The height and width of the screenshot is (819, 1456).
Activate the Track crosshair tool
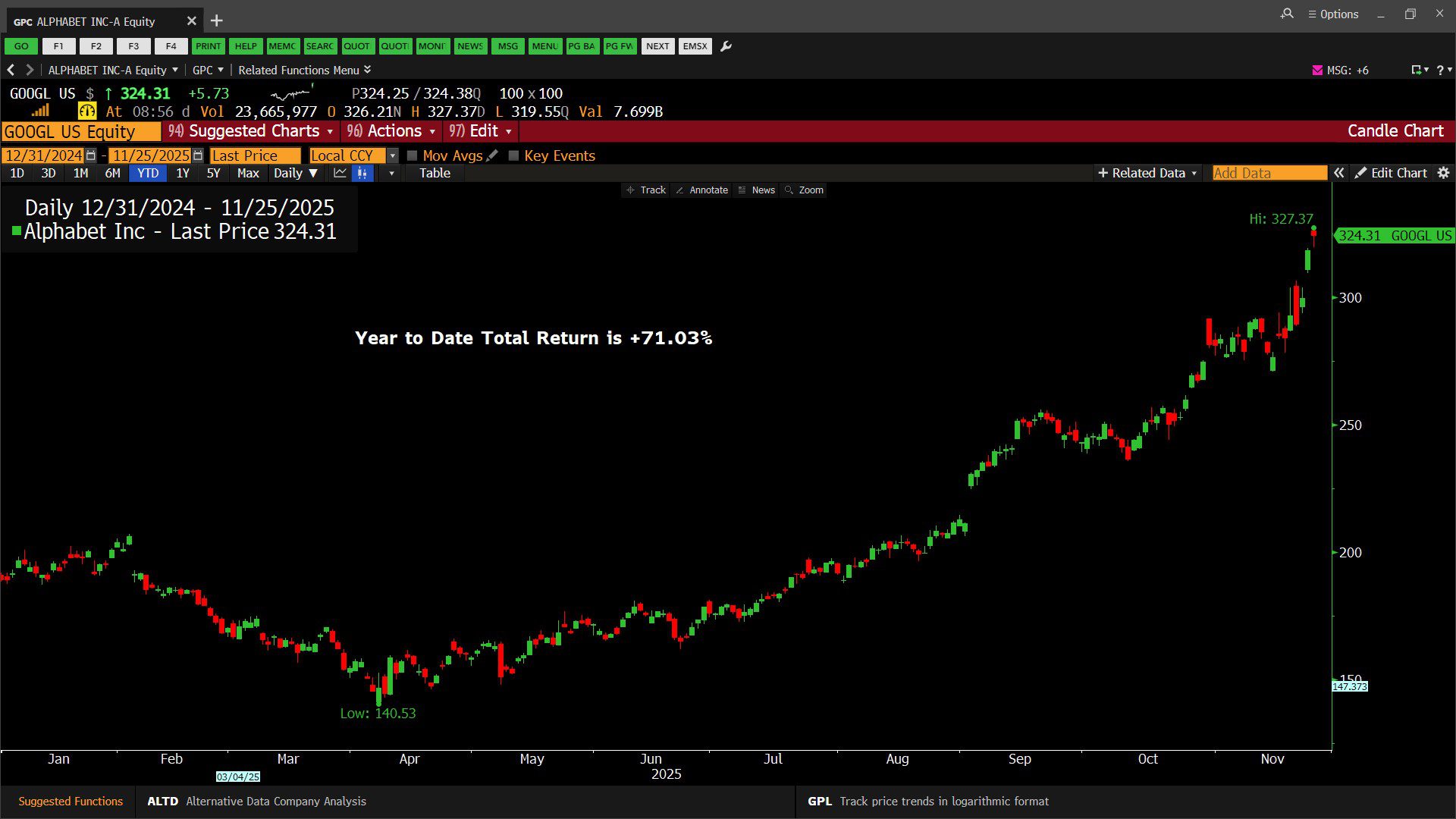(x=646, y=190)
